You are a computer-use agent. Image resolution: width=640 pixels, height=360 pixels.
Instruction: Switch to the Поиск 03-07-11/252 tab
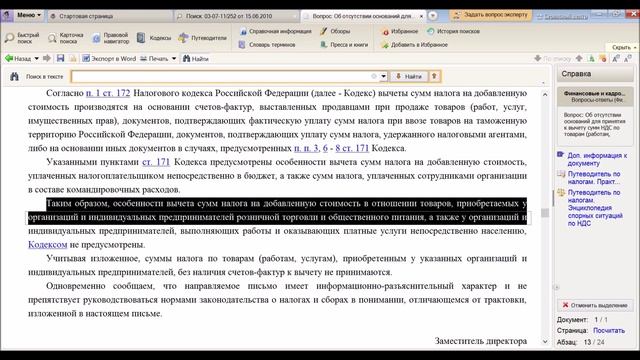tap(237, 16)
